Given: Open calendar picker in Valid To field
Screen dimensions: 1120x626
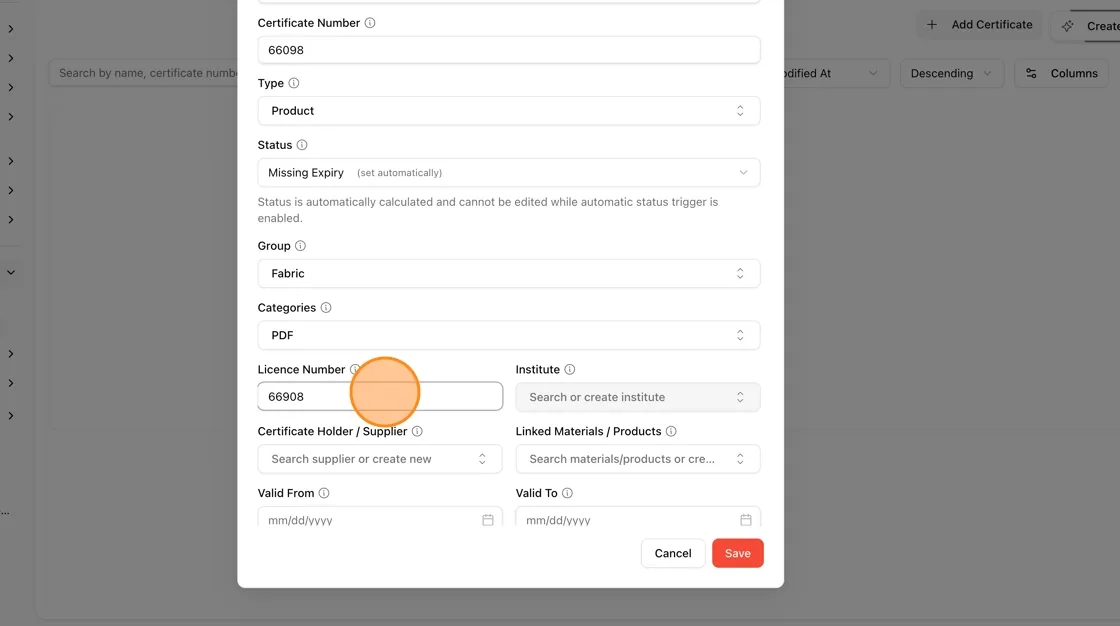Looking at the screenshot, I should tap(746, 520).
